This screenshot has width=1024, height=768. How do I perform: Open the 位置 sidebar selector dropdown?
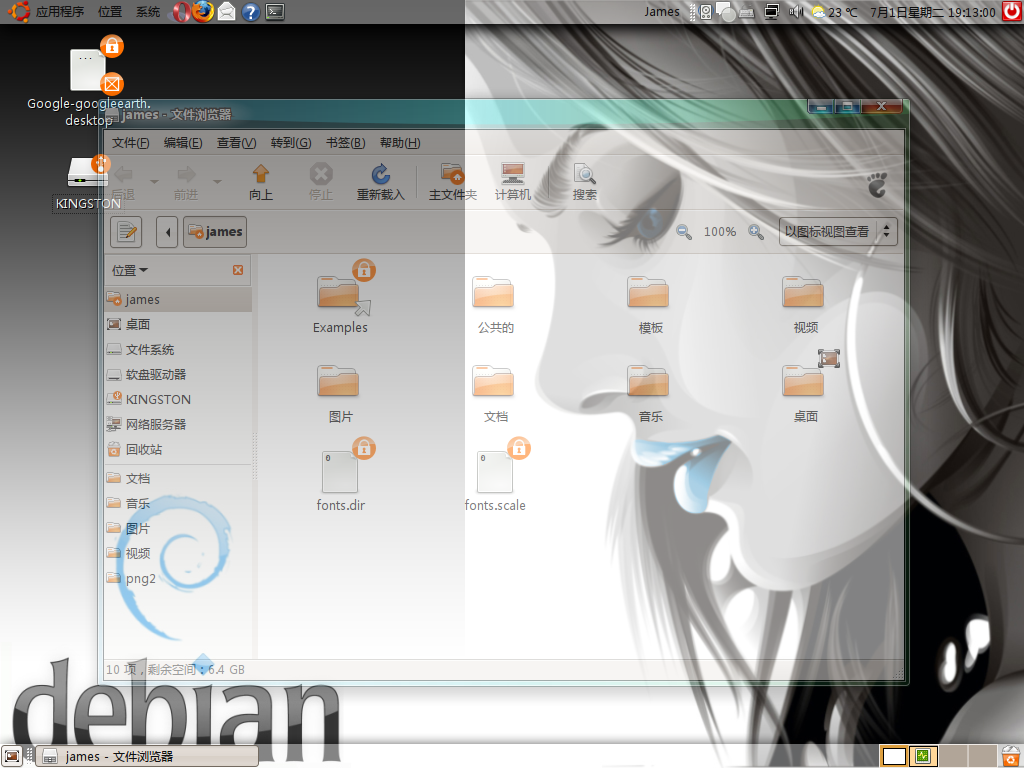pos(130,270)
